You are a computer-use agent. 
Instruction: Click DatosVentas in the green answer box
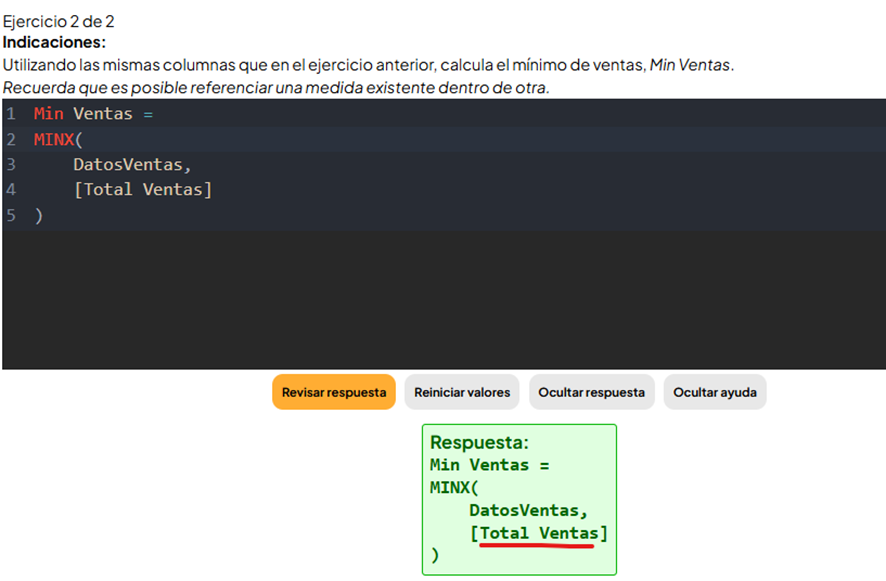[x=528, y=510]
